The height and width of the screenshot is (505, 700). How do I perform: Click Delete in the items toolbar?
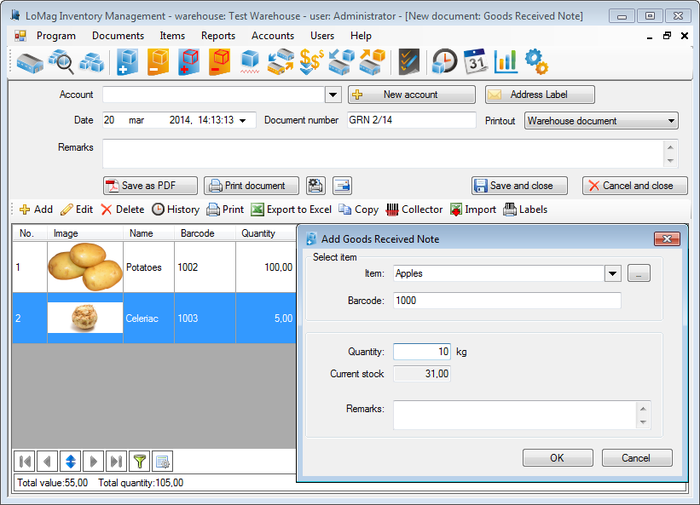pyautogui.click(x=123, y=209)
